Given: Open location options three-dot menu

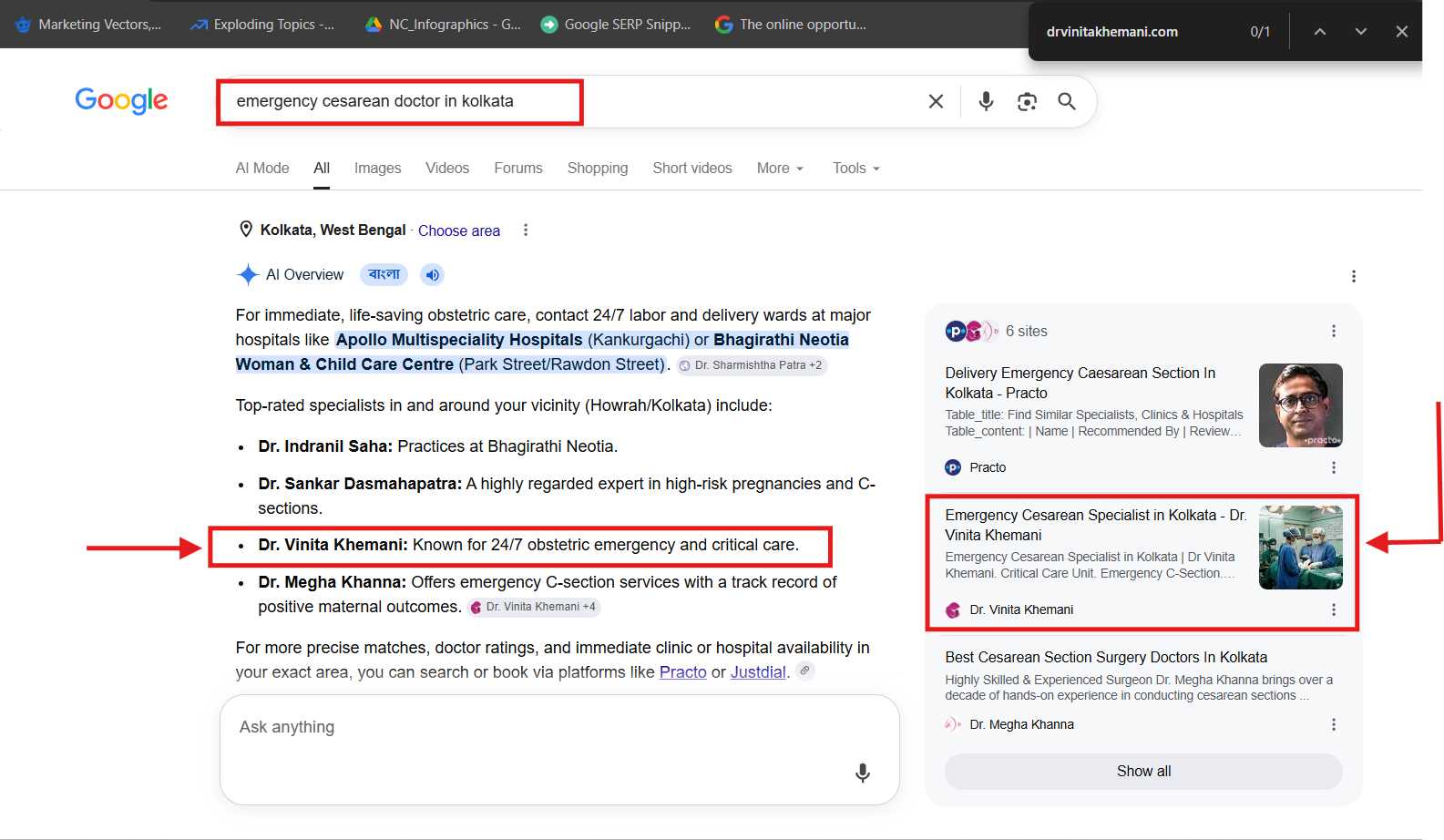Looking at the screenshot, I should pos(526,230).
